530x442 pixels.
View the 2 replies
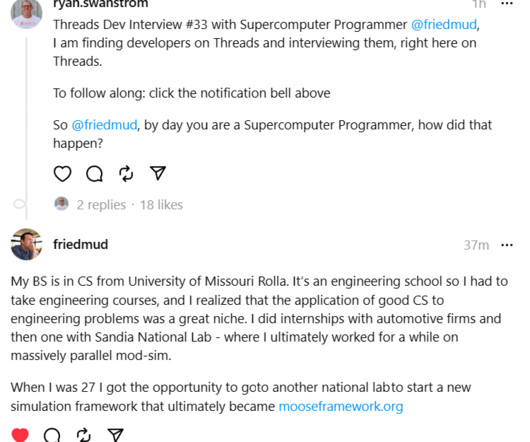click(x=101, y=205)
